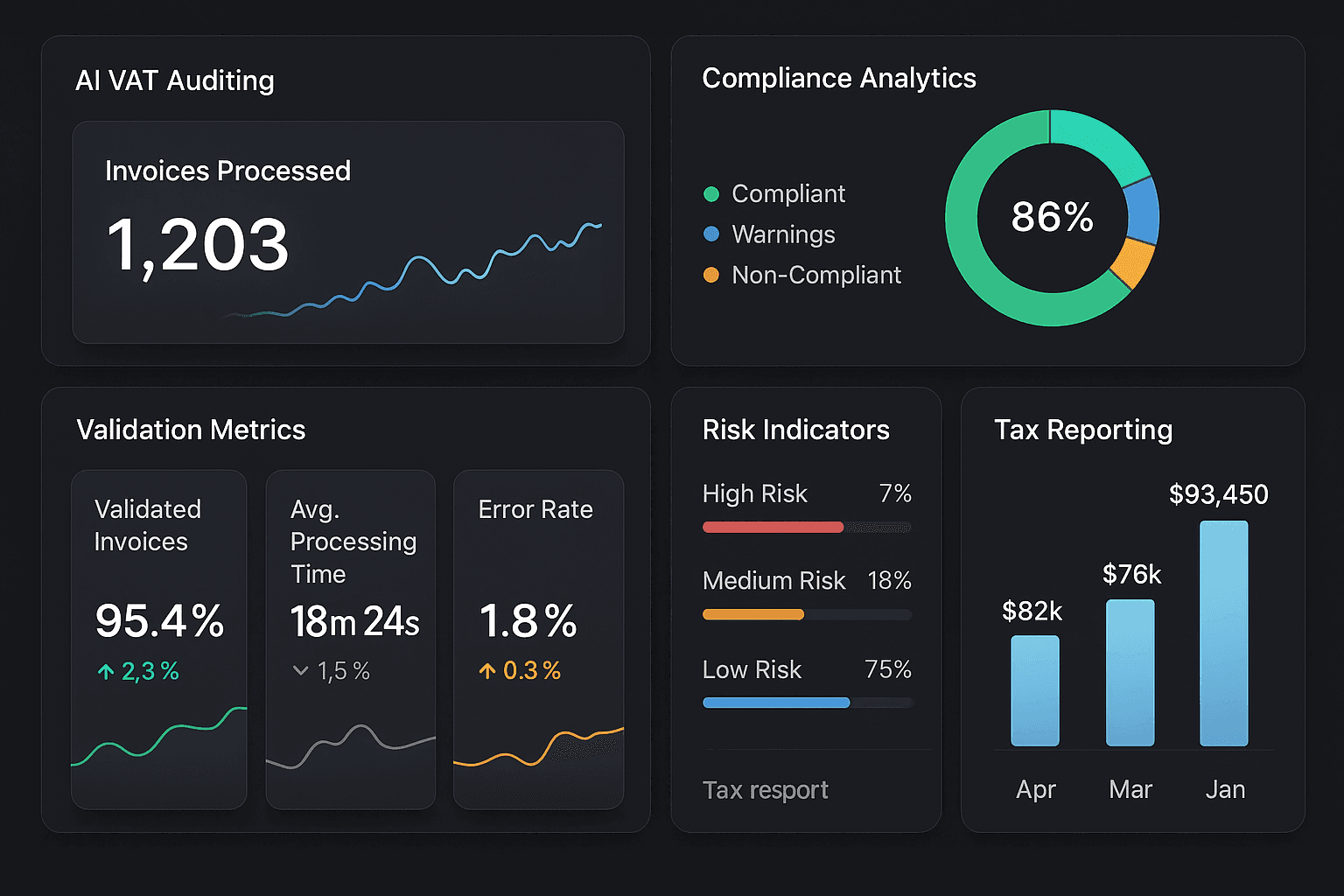This screenshot has height=896, width=1344.
Task: Click the orange Non-Compliant donut segment
Action: click(x=1132, y=262)
